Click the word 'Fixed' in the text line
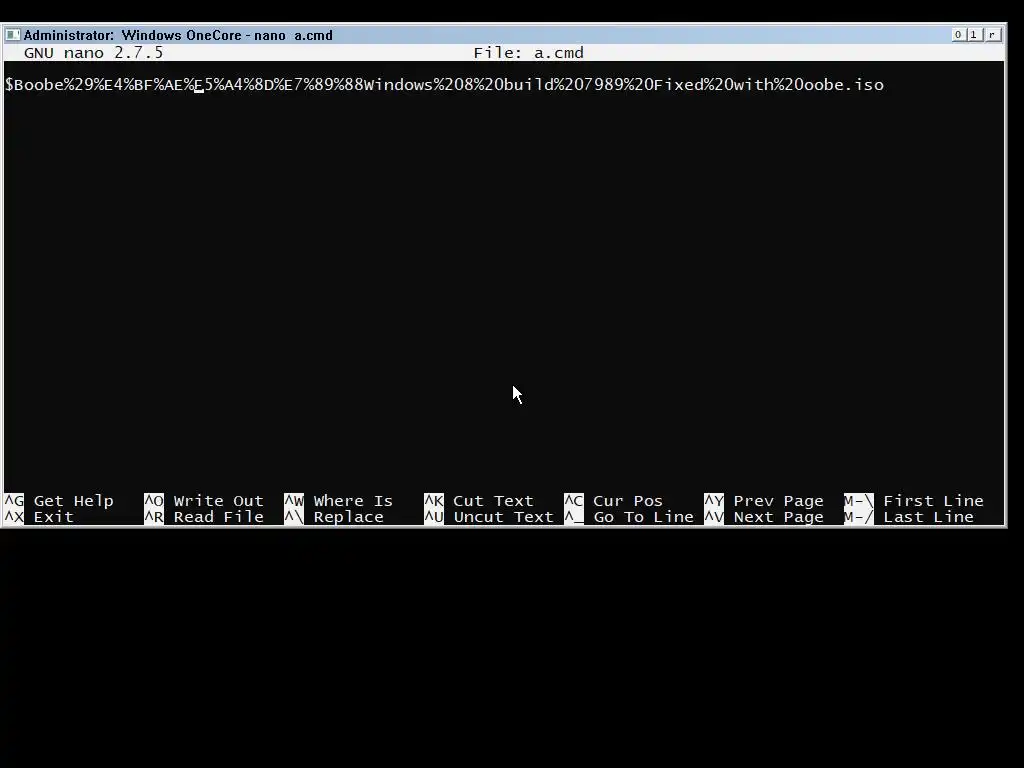The width and height of the screenshot is (1024, 768). pyautogui.click(x=678, y=85)
